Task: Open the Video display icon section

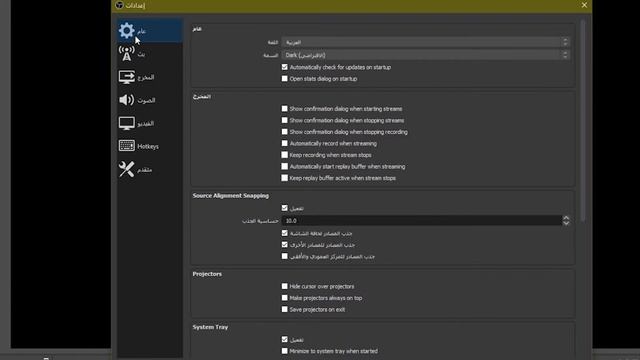Action: [x=127, y=123]
